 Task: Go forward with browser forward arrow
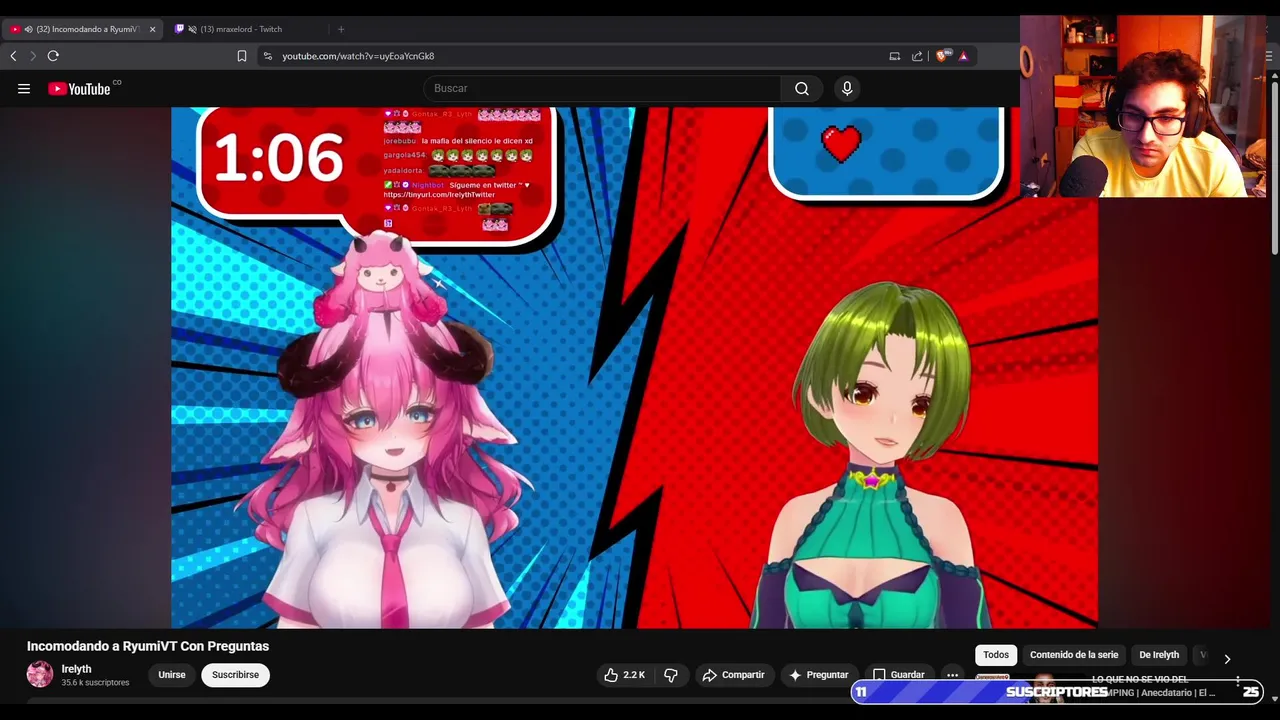[x=32, y=56]
